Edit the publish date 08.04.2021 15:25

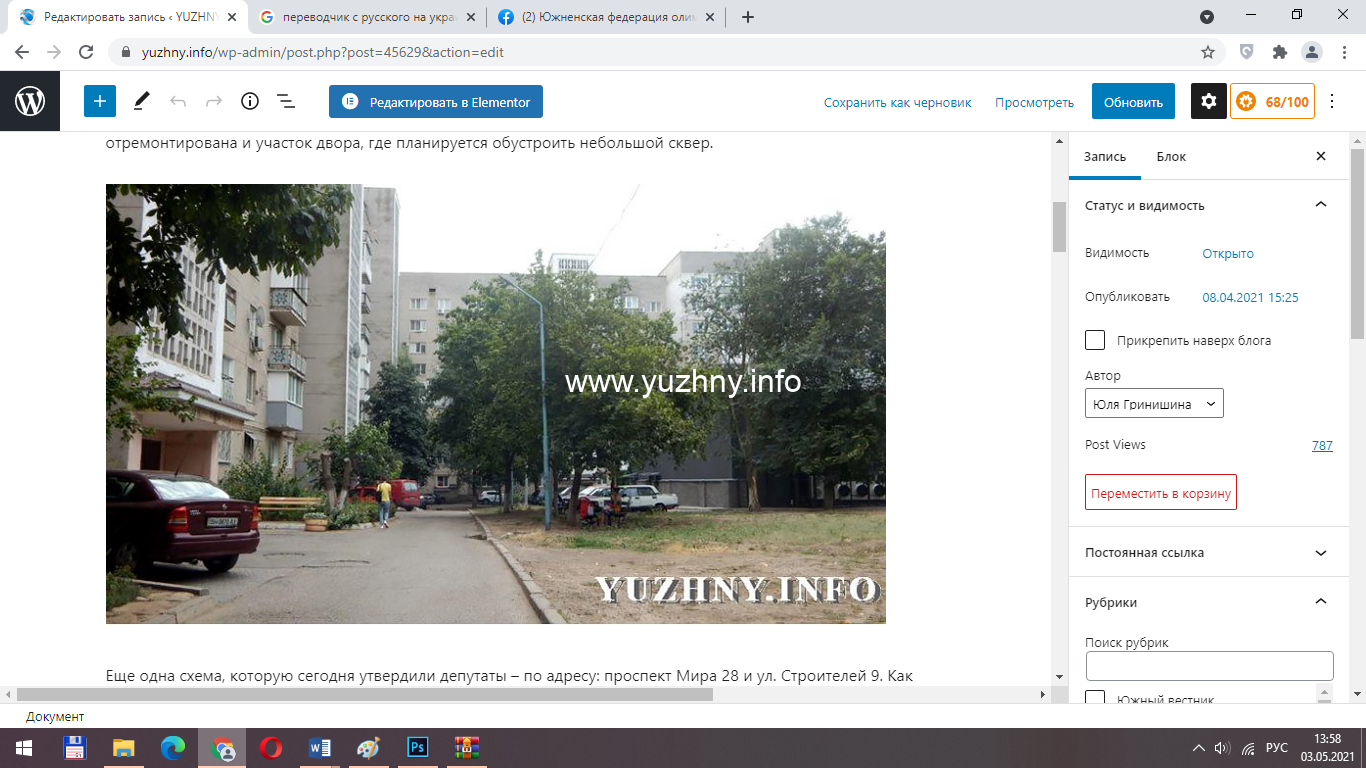click(1250, 297)
